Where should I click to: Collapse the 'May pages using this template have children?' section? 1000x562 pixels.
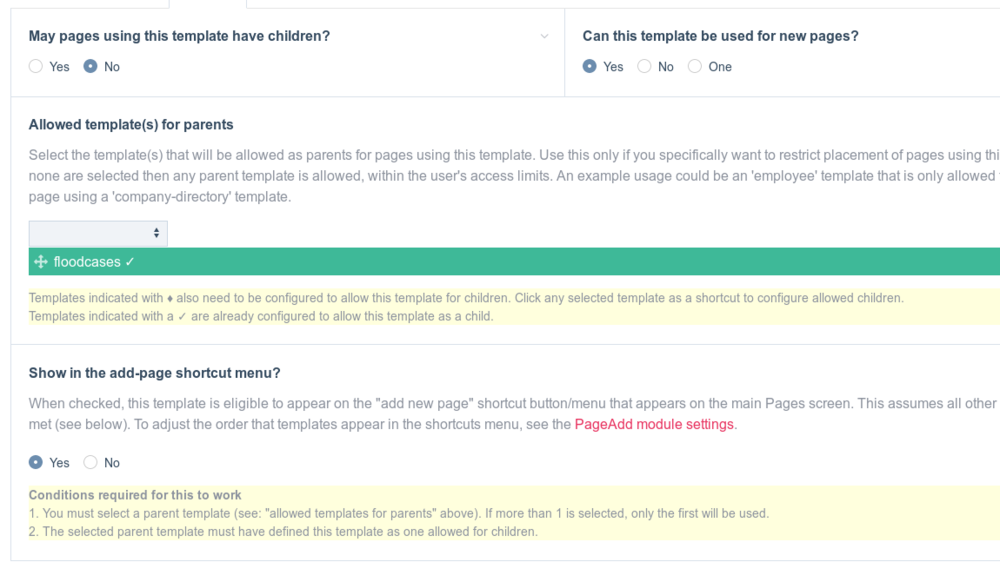click(x=179, y=36)
